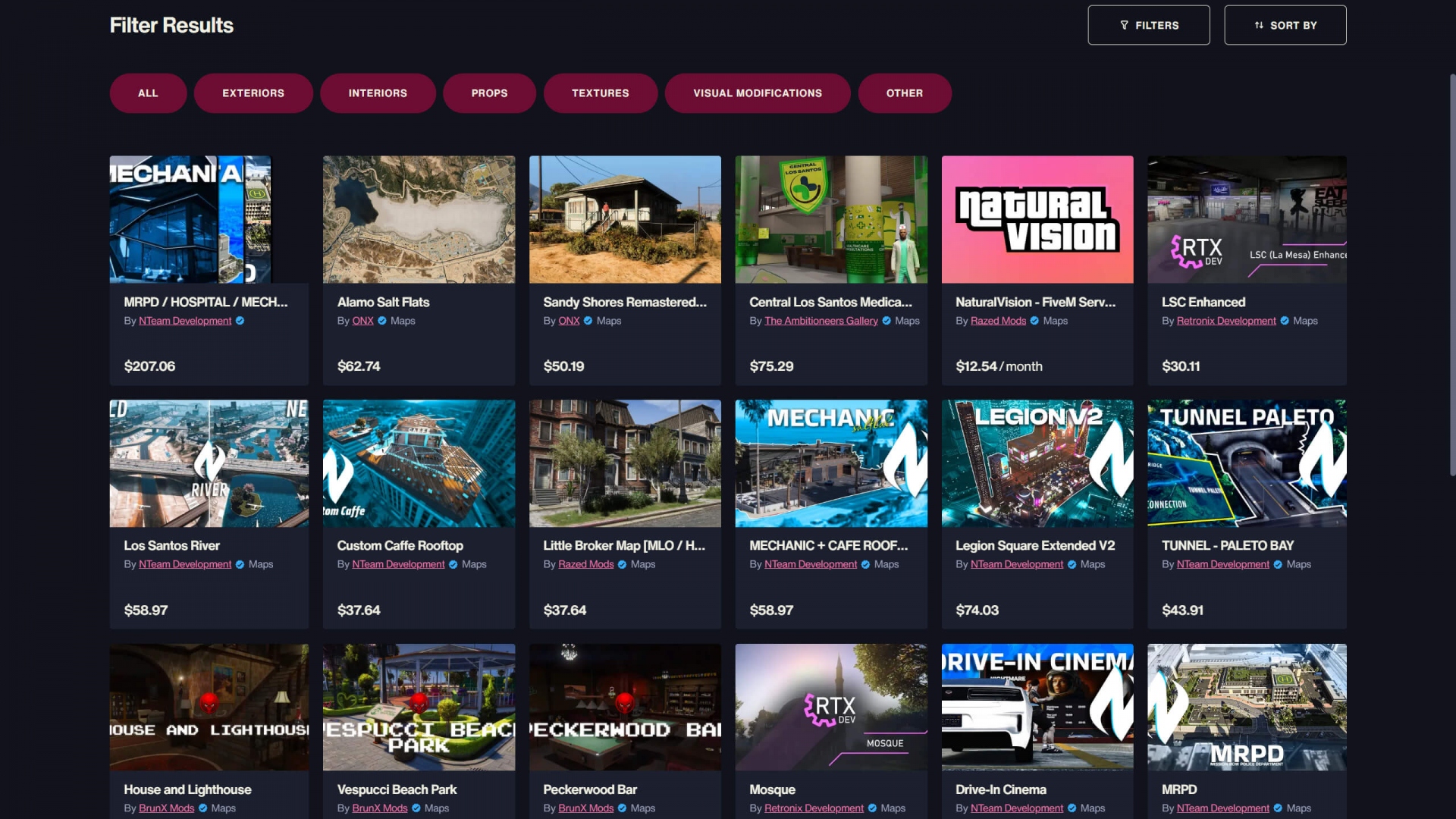Visit the Razed Mods link on Little Broker Map
The height and width of the screenshot is (819, 1456).
(585, 564)
